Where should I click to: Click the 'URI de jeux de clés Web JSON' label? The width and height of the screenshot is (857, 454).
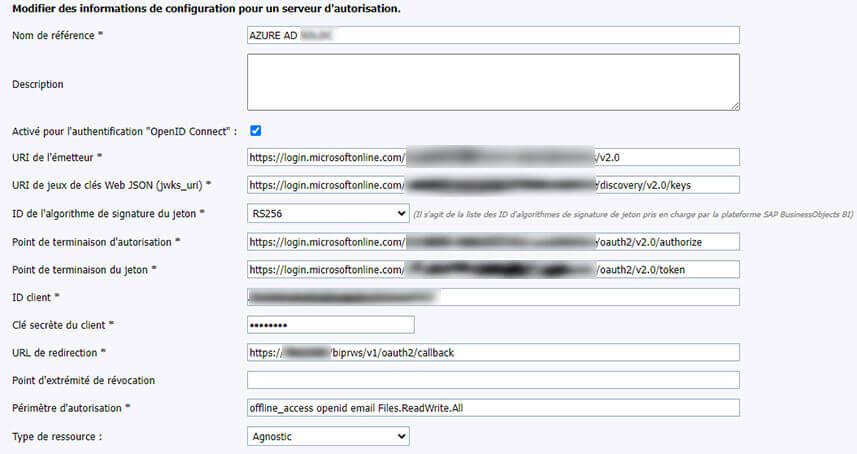coord(111,186)
